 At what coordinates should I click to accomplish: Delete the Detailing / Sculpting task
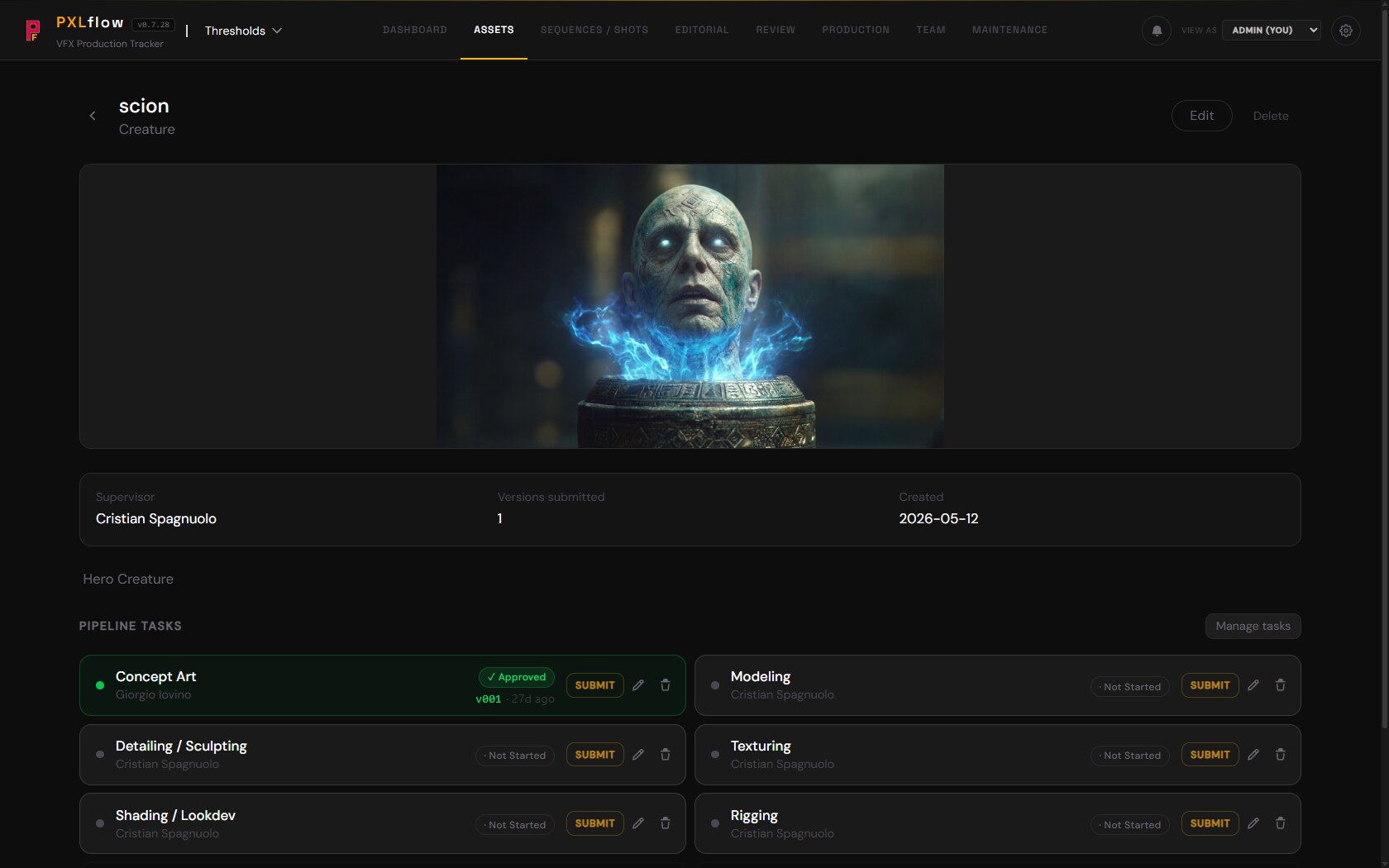pyautogui.click(x=666, y=755)
